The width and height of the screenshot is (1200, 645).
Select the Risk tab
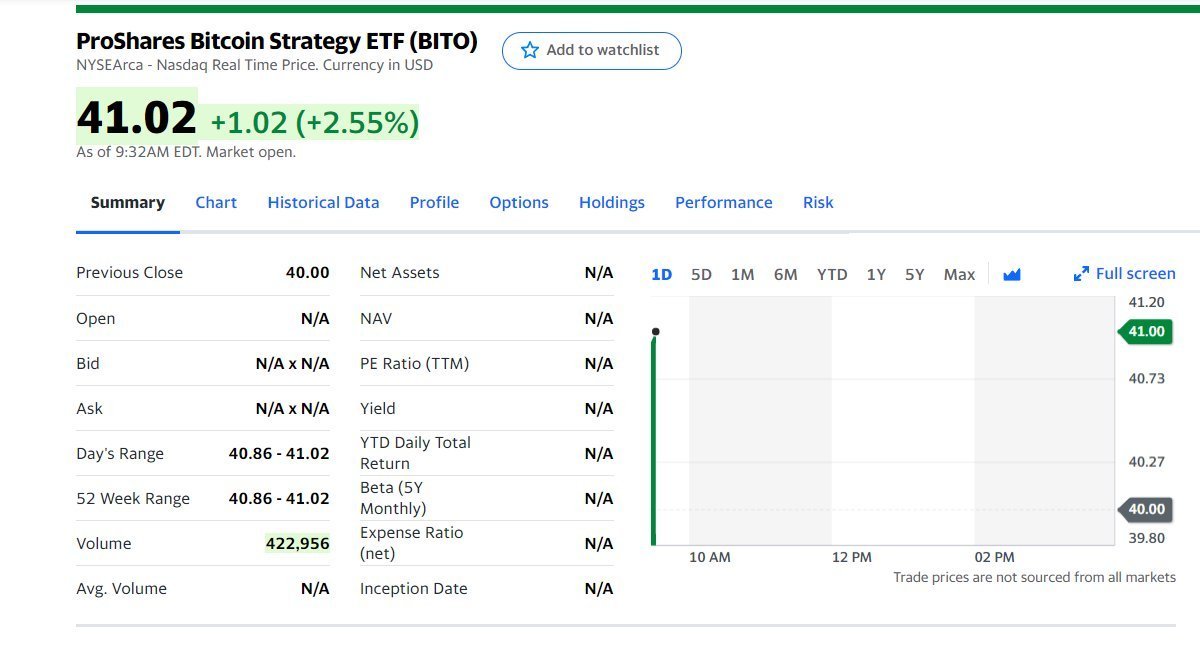click(818, 202)
